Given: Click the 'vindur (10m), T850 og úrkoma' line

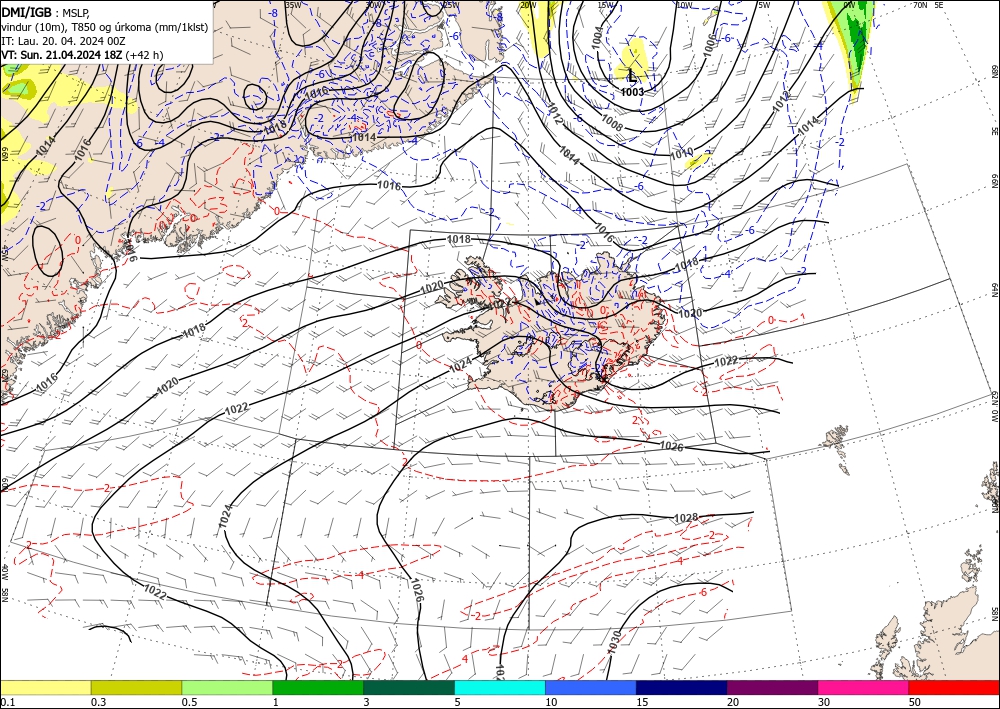Looking at the screenshot, I should 105,26.
